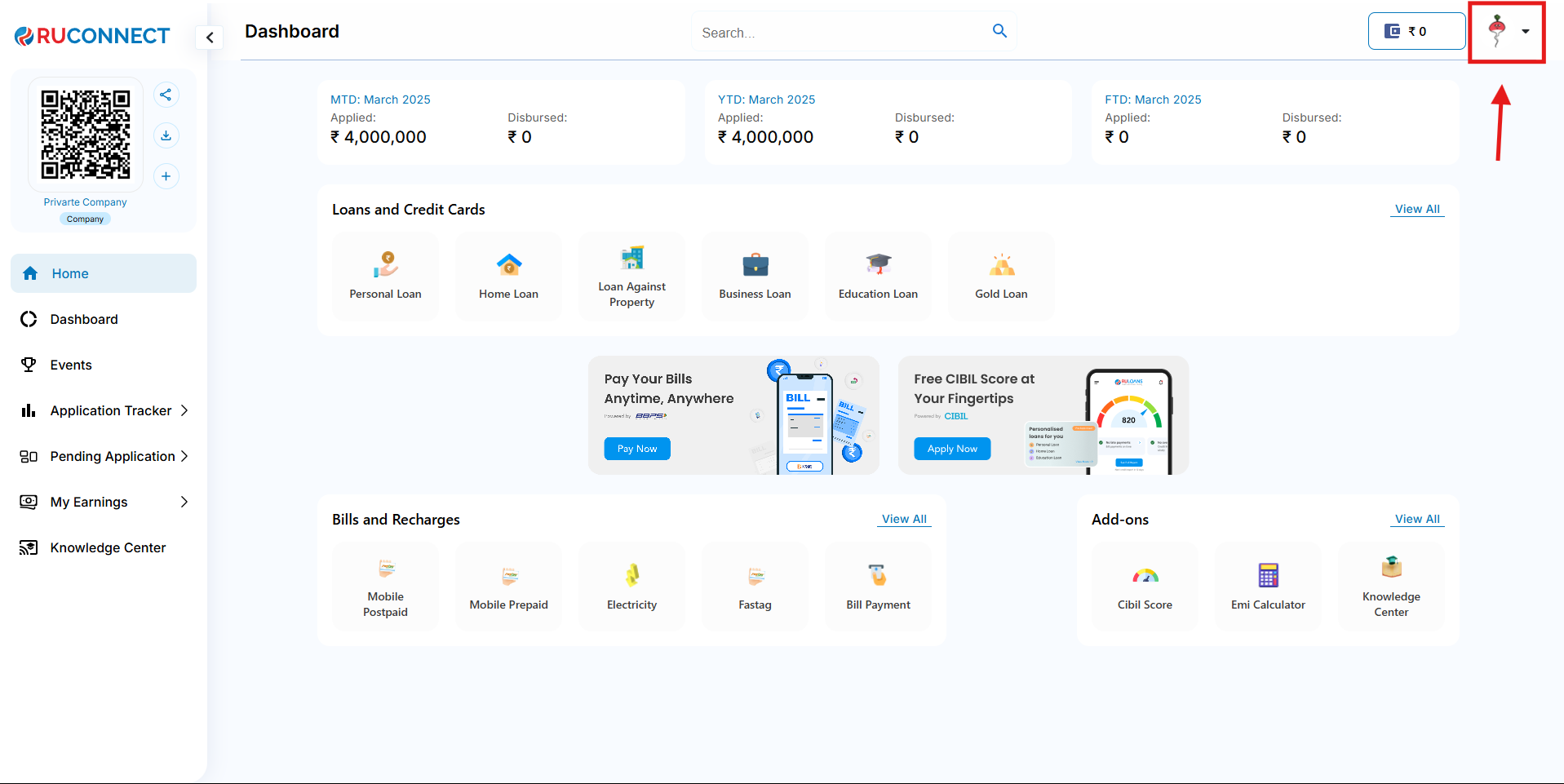Click the plus icon below download
Viewport: 1564px width, 784px height.
coord(166,176)
